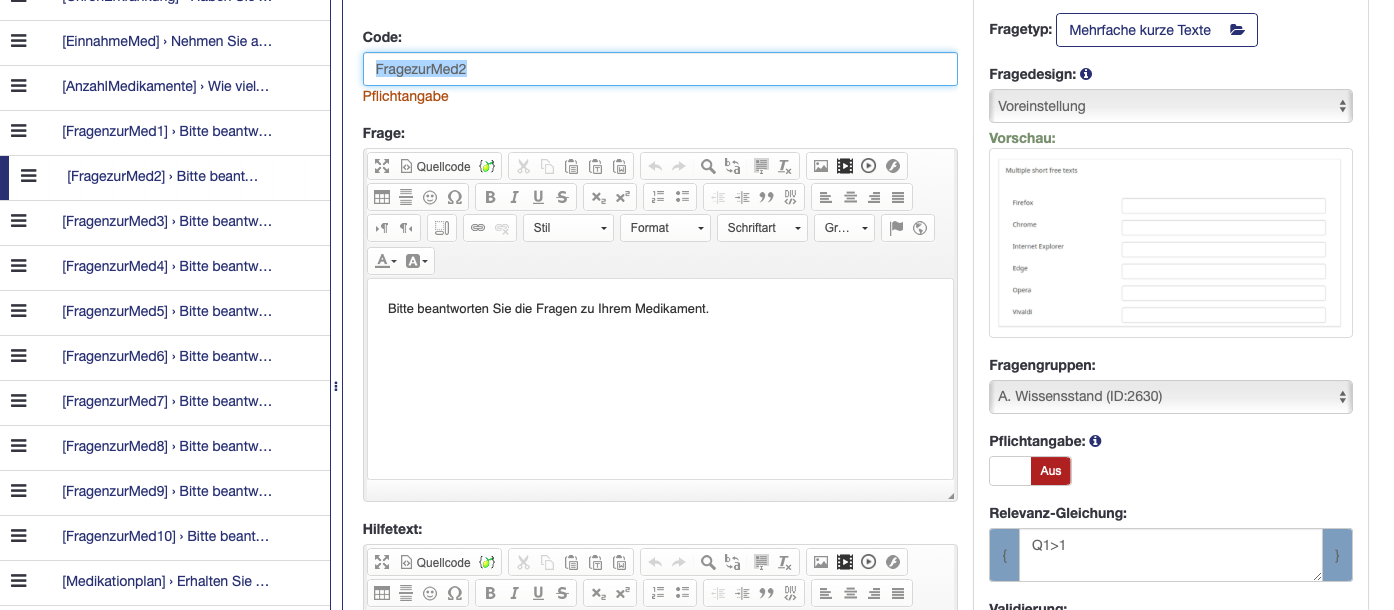This screenshot has height=610, width=1394.
Task: Insert special character (Omega) in Frage editor
Action: tap(455, 198)
